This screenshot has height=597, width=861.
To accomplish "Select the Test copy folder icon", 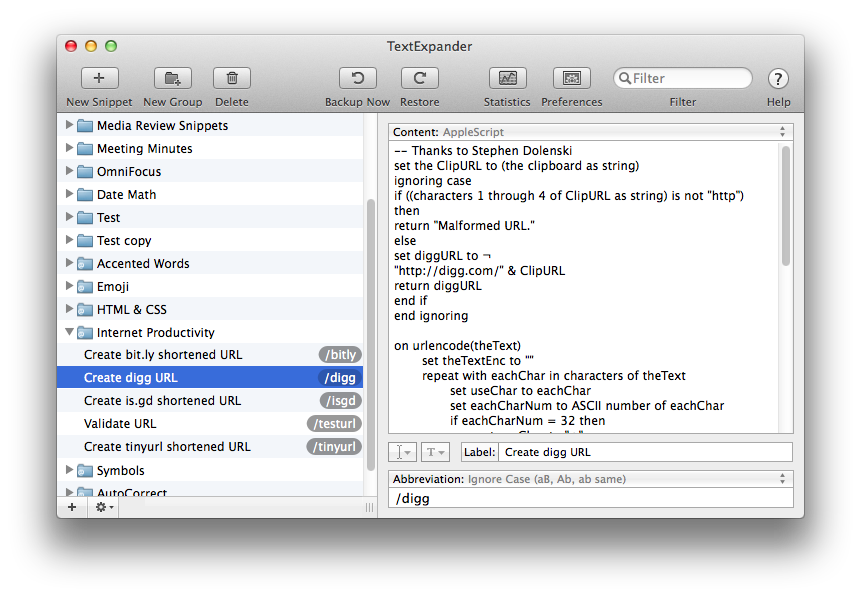I will coord(85,241).
